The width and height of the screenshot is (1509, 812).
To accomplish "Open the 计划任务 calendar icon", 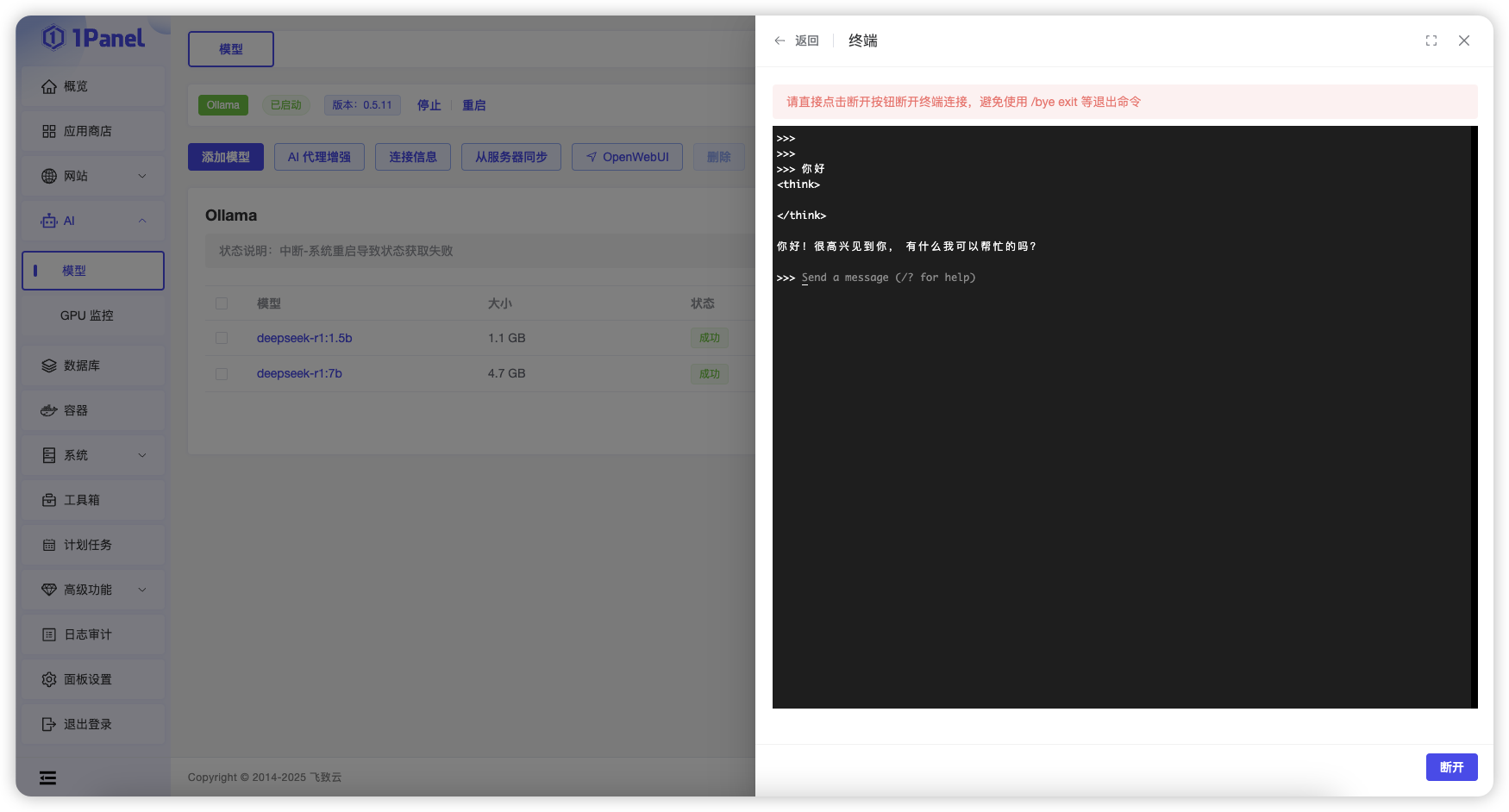I will (49, 545).
